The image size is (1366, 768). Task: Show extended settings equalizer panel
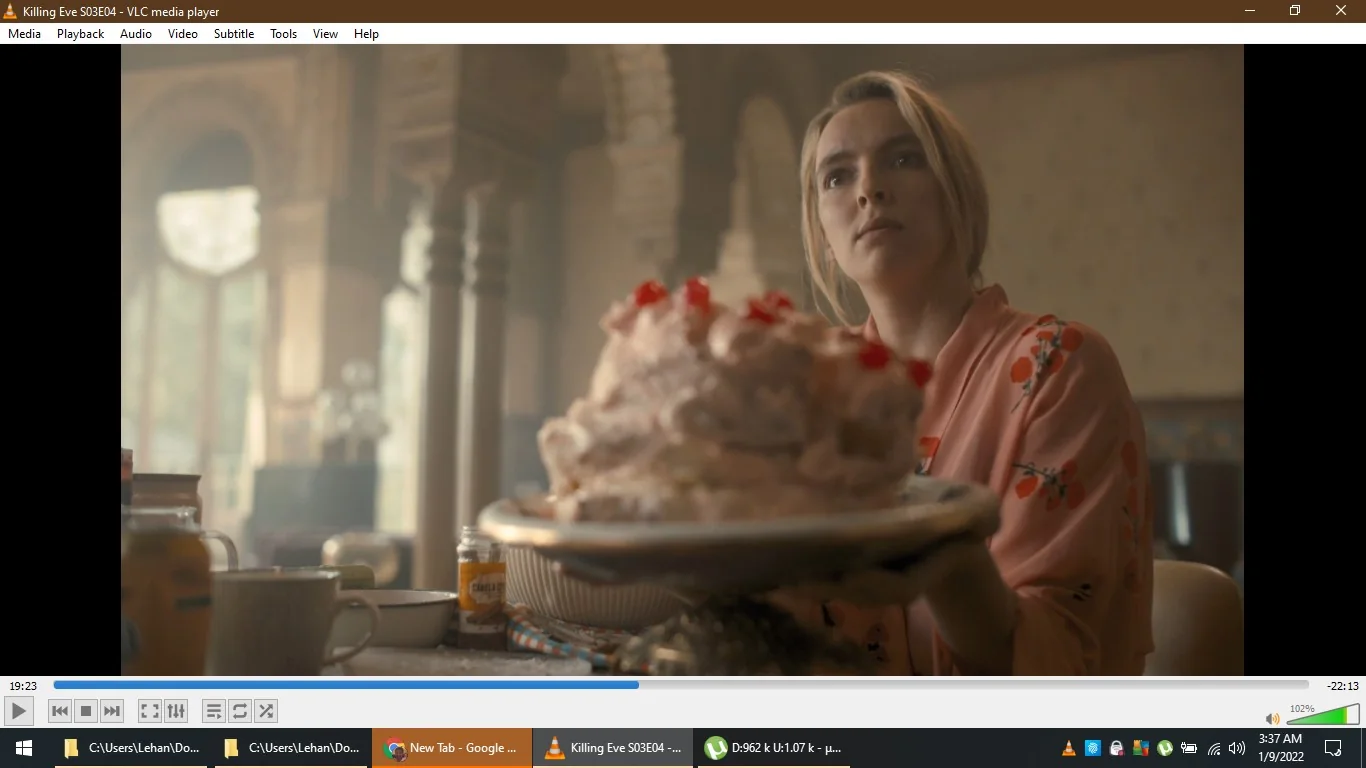click(x=176, y=711)
